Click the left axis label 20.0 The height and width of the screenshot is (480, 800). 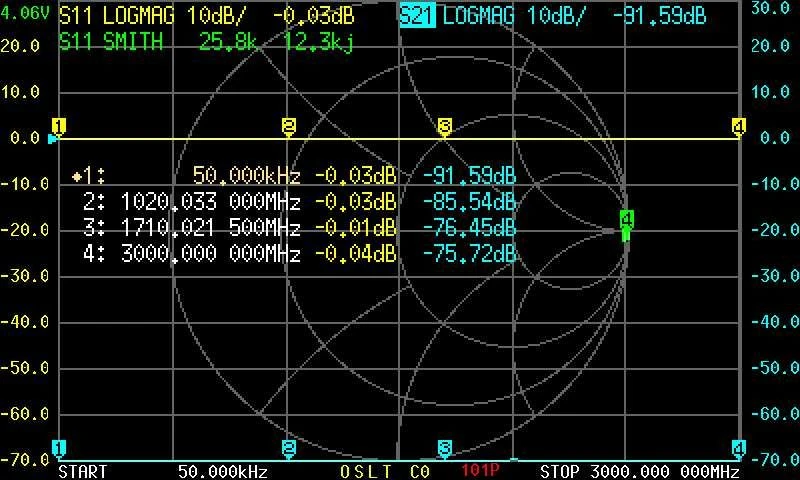point(20,46)
